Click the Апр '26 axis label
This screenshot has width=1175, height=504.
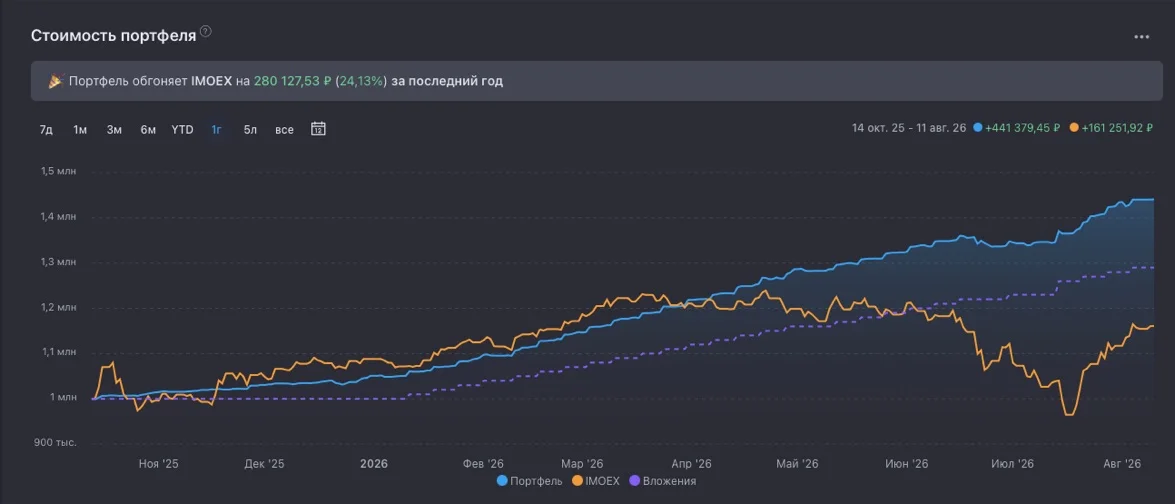692,464
